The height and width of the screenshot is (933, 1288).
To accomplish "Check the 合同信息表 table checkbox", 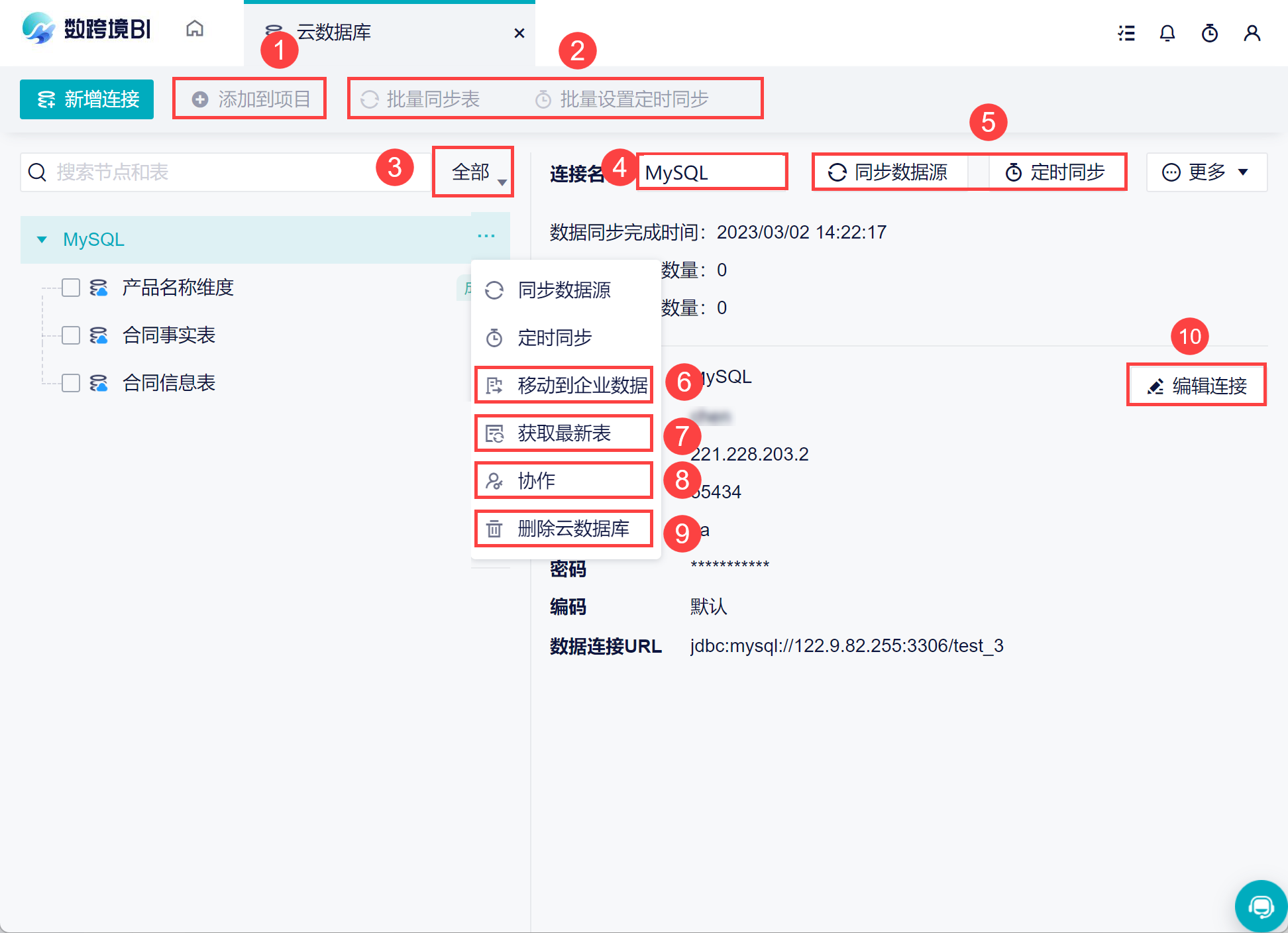I will [71, 383].
